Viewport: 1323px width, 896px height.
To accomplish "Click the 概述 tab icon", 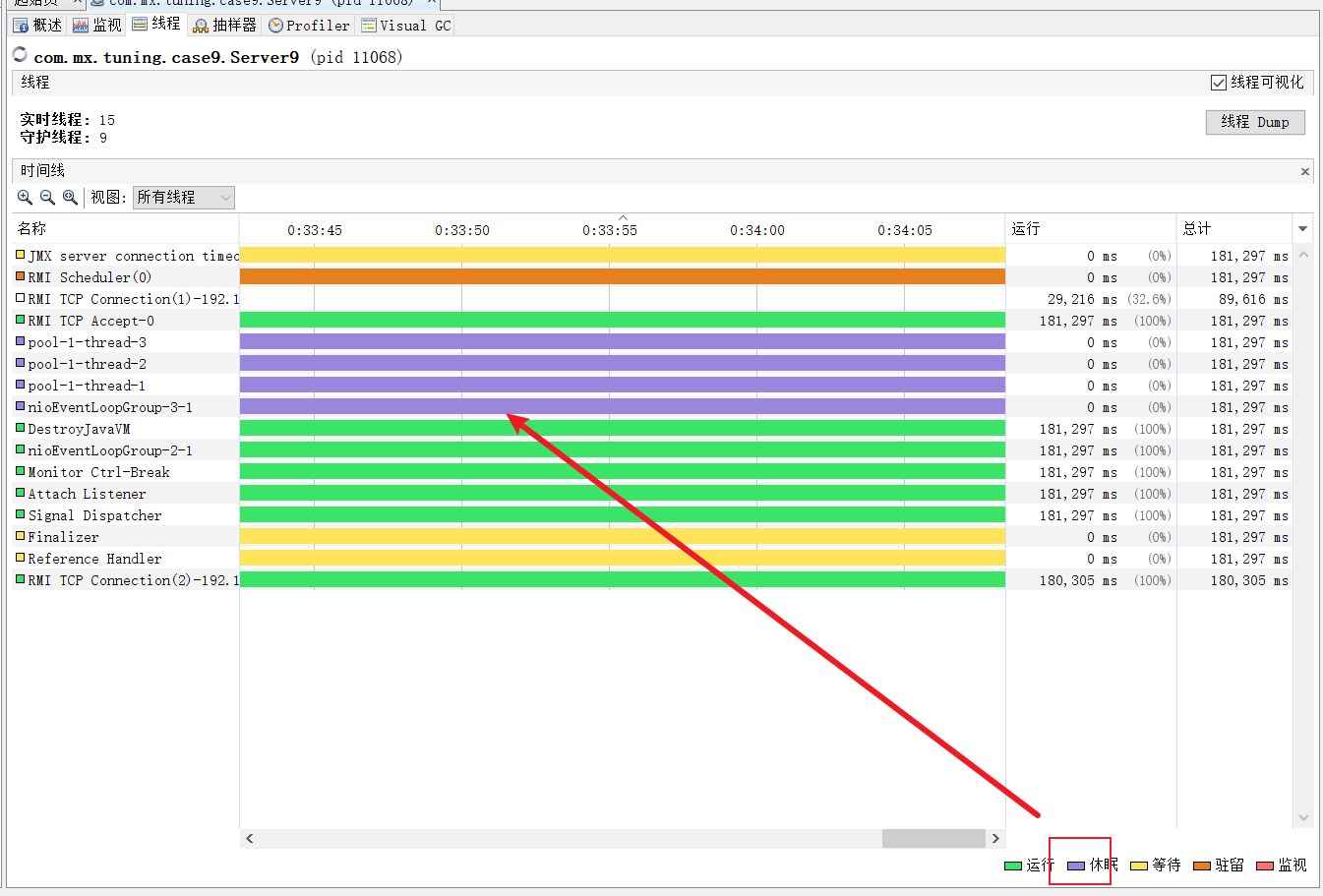I will tap(21, 26).
